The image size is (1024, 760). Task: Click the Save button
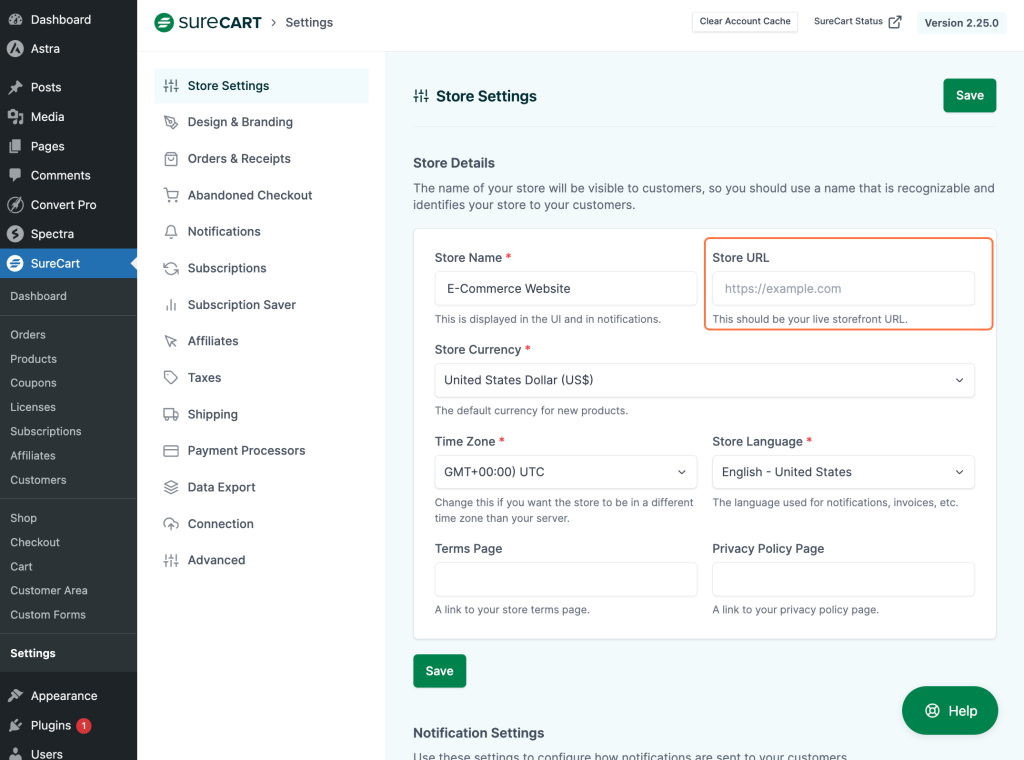click(x=968, y=95)
